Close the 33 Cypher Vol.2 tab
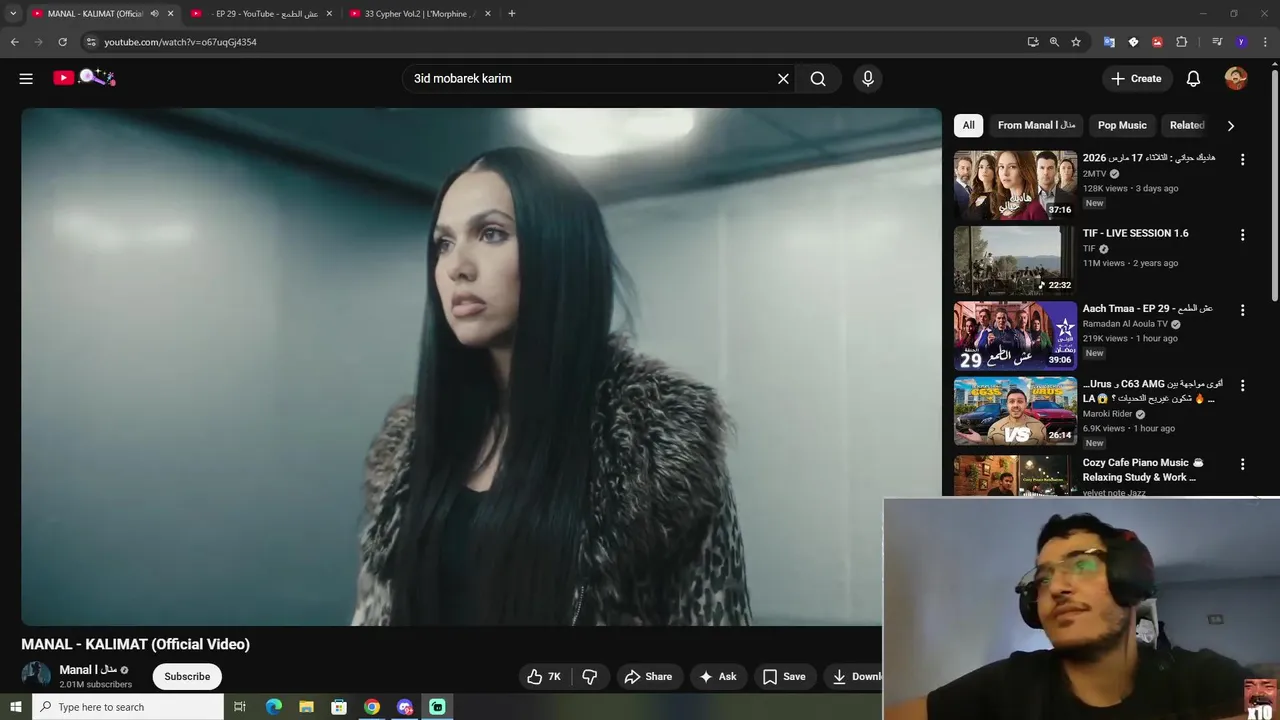Viewport: 1280px width, 720px height. (x=488, y=13)
